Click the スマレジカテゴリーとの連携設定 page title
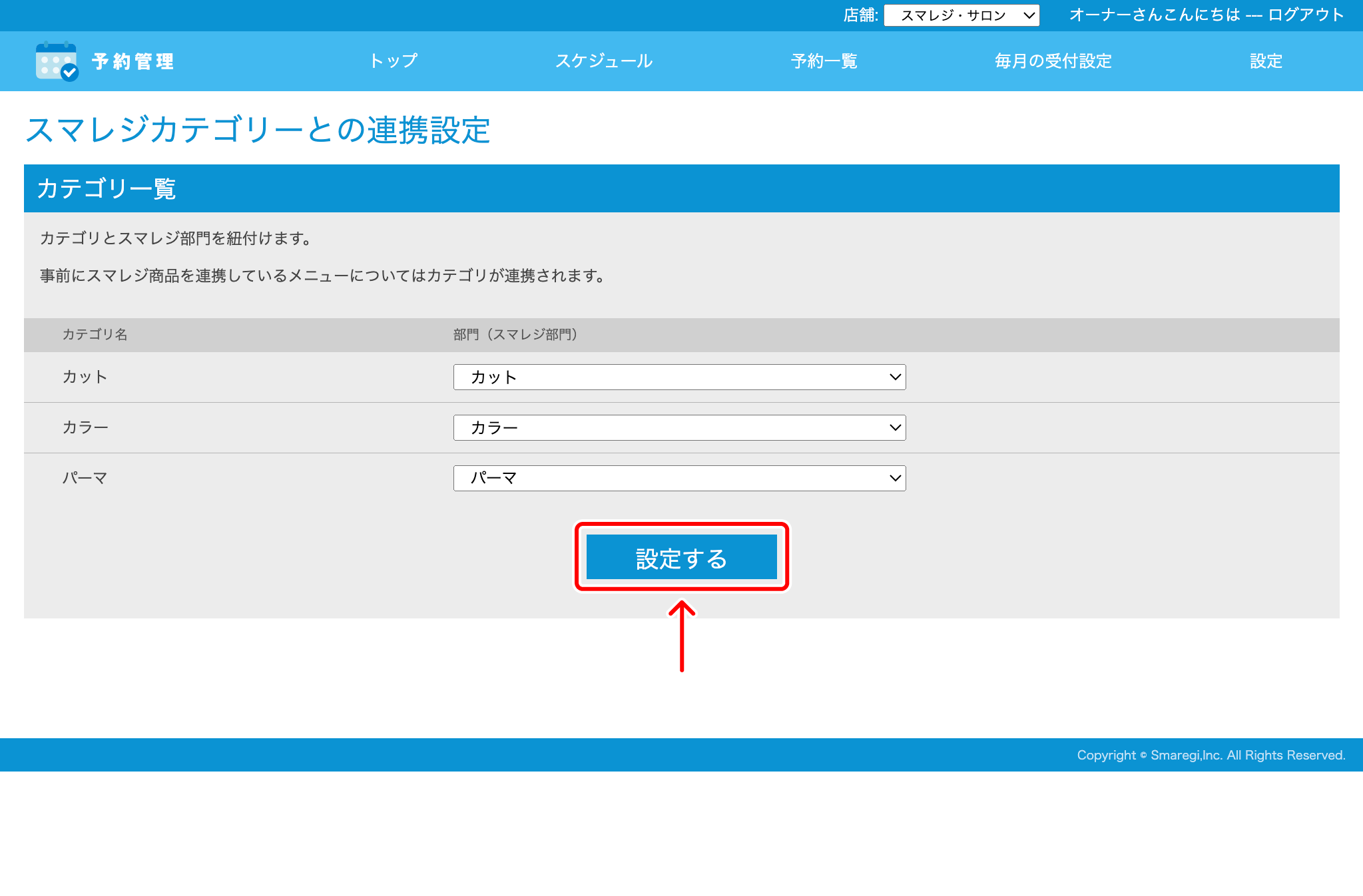Viewport: 1363px width, 896px height. (258, 130)
